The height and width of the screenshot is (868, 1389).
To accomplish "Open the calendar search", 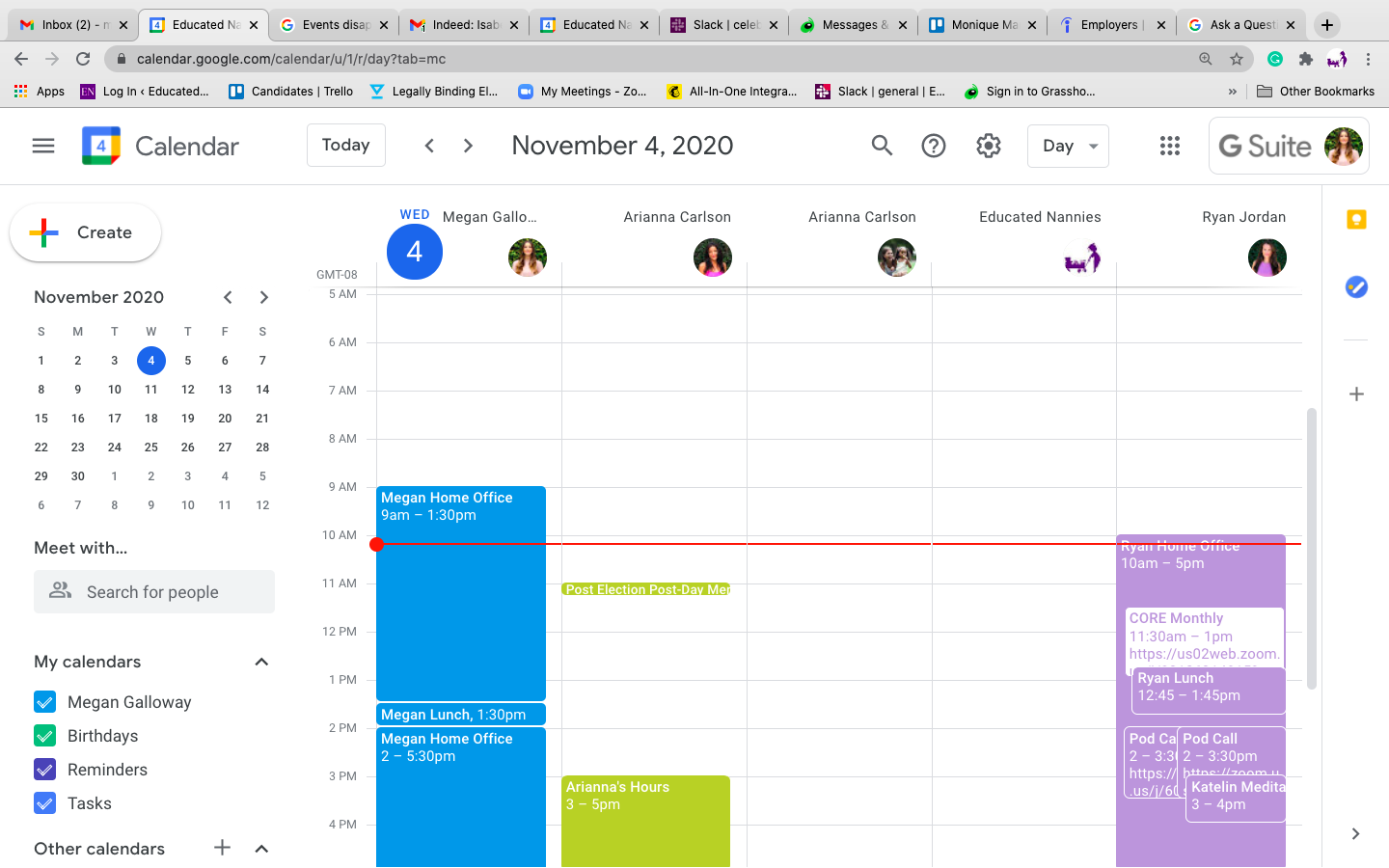I will (881, 146).
